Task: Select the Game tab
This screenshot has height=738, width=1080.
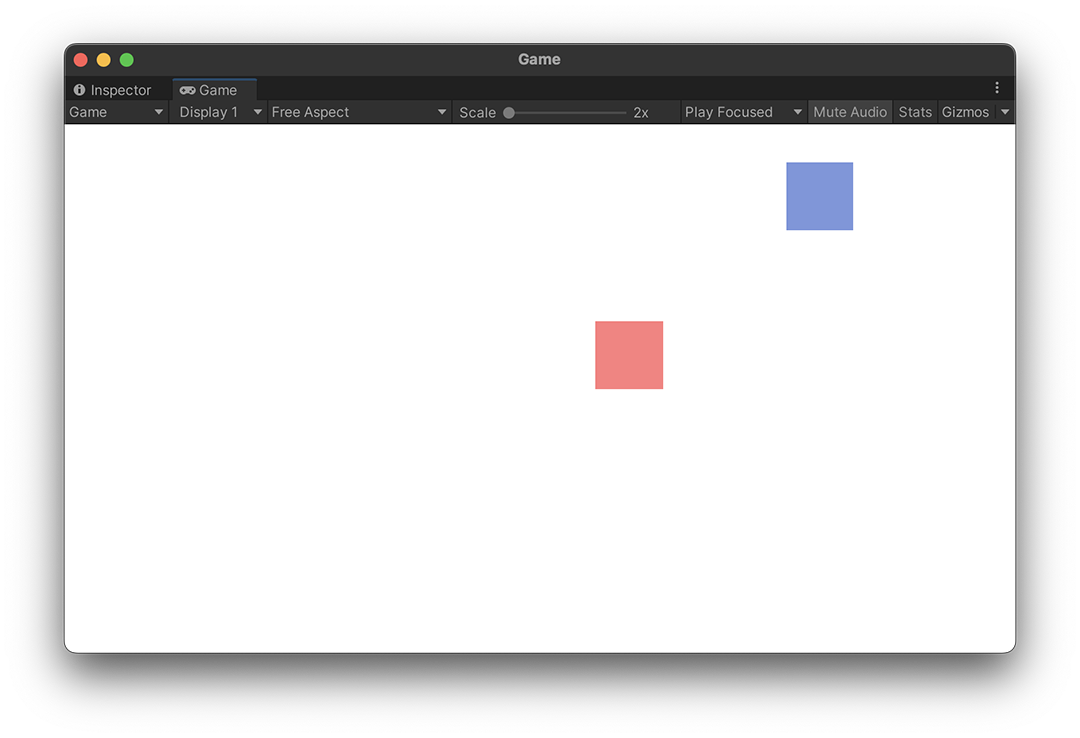Action: (214, 90)
